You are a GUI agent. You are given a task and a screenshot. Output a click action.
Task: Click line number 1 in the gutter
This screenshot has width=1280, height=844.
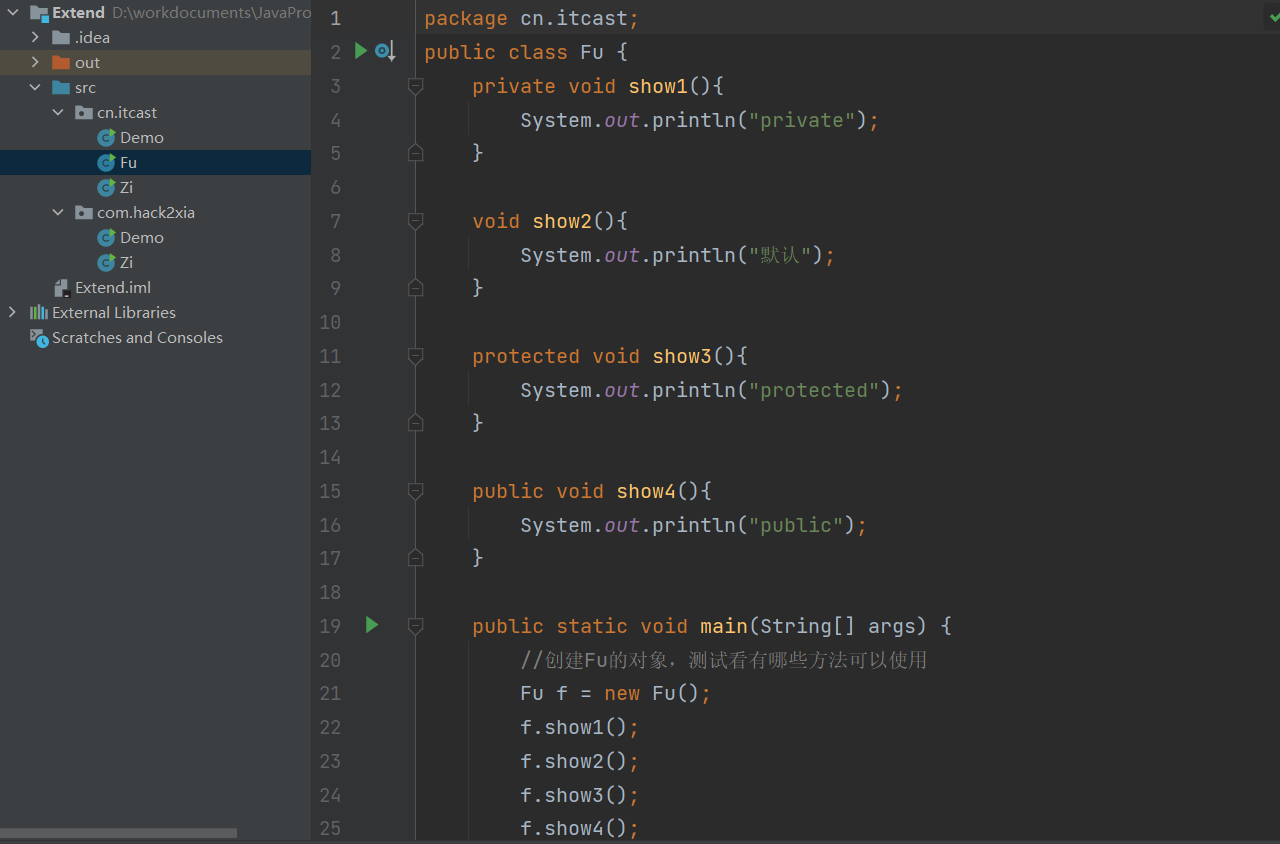[335, 19]
